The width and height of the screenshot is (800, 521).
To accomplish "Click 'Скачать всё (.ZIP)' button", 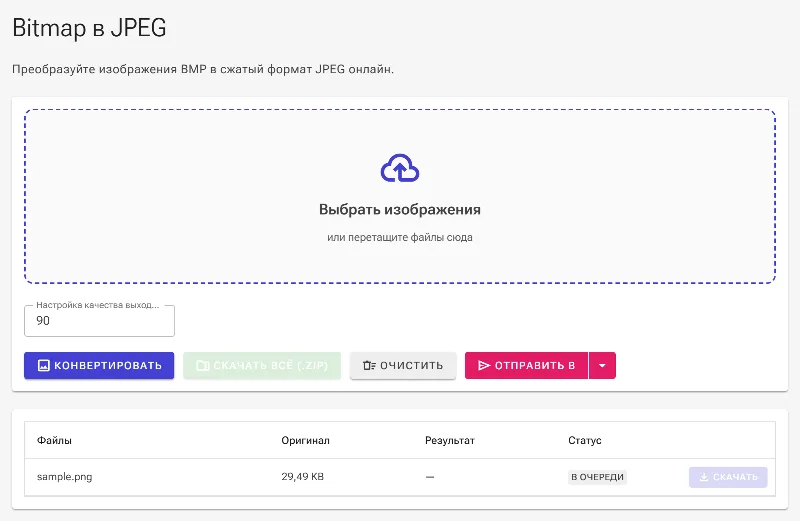I will pyautogui.click(x=262, y=365).
